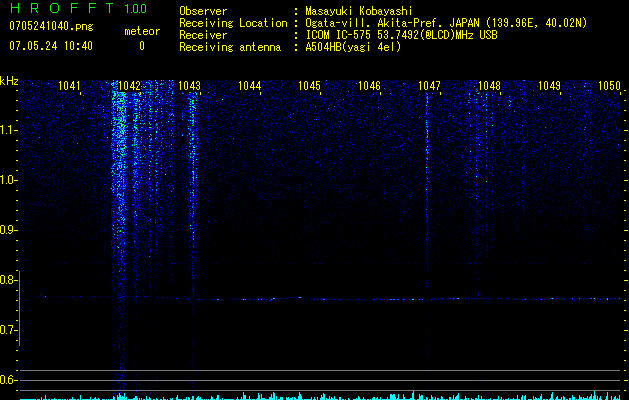
Task: Click the 'Receiving Location' field label
Action: (233, 23)
